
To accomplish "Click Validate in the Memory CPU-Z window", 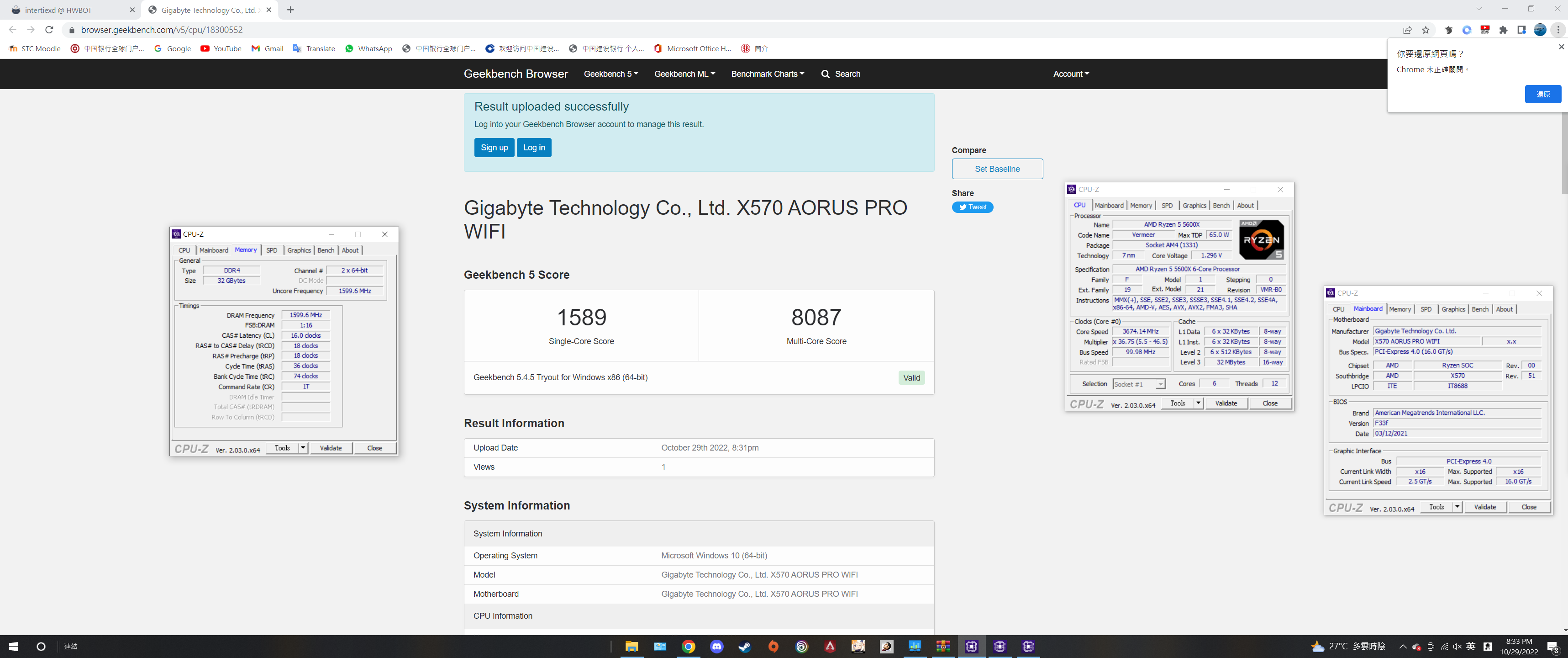I will pos(331,448).
